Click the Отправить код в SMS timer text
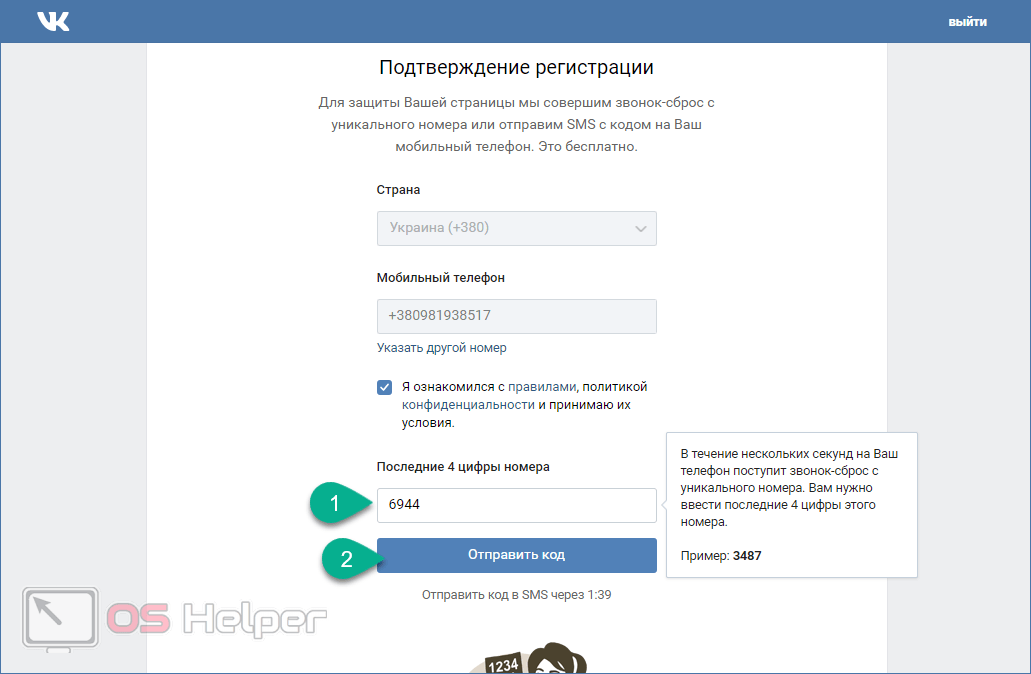The width and height of the screenshot is (1031, 674). pos(516,595)
